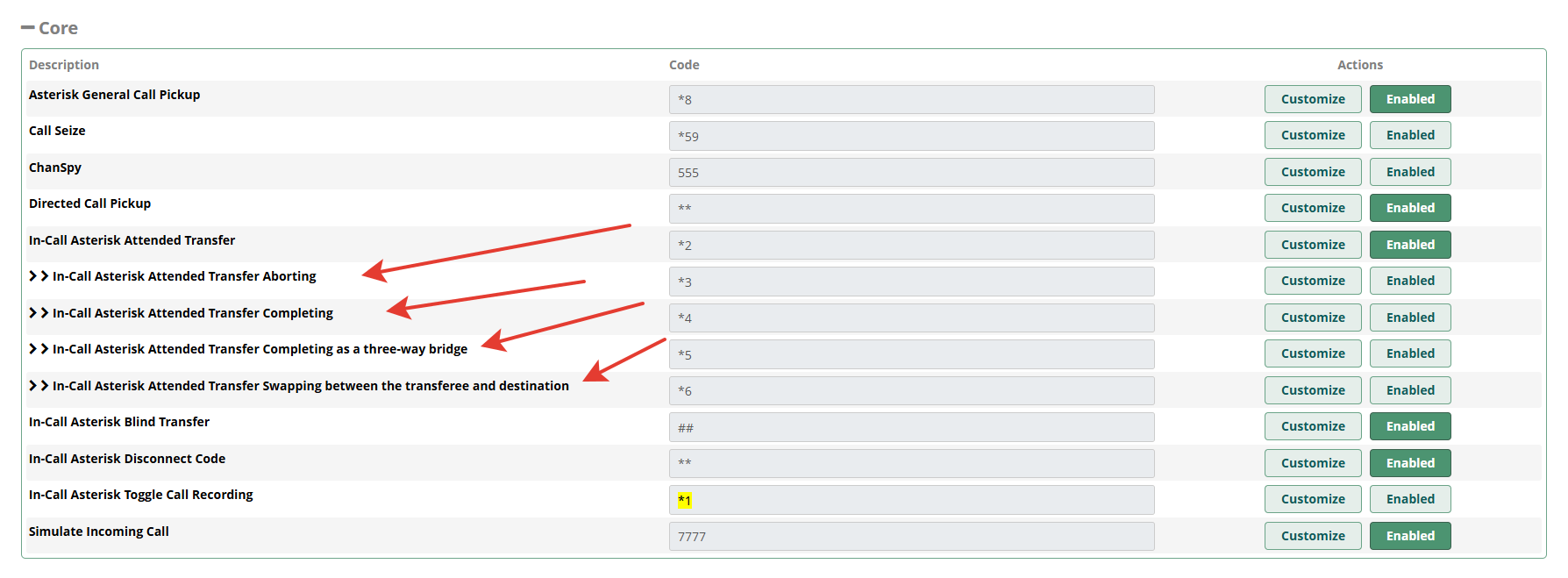Customize the Toggle Call Recording code
This screenshot has height=578, width=1568.
pyautogui.click(x=1312, y=499)
